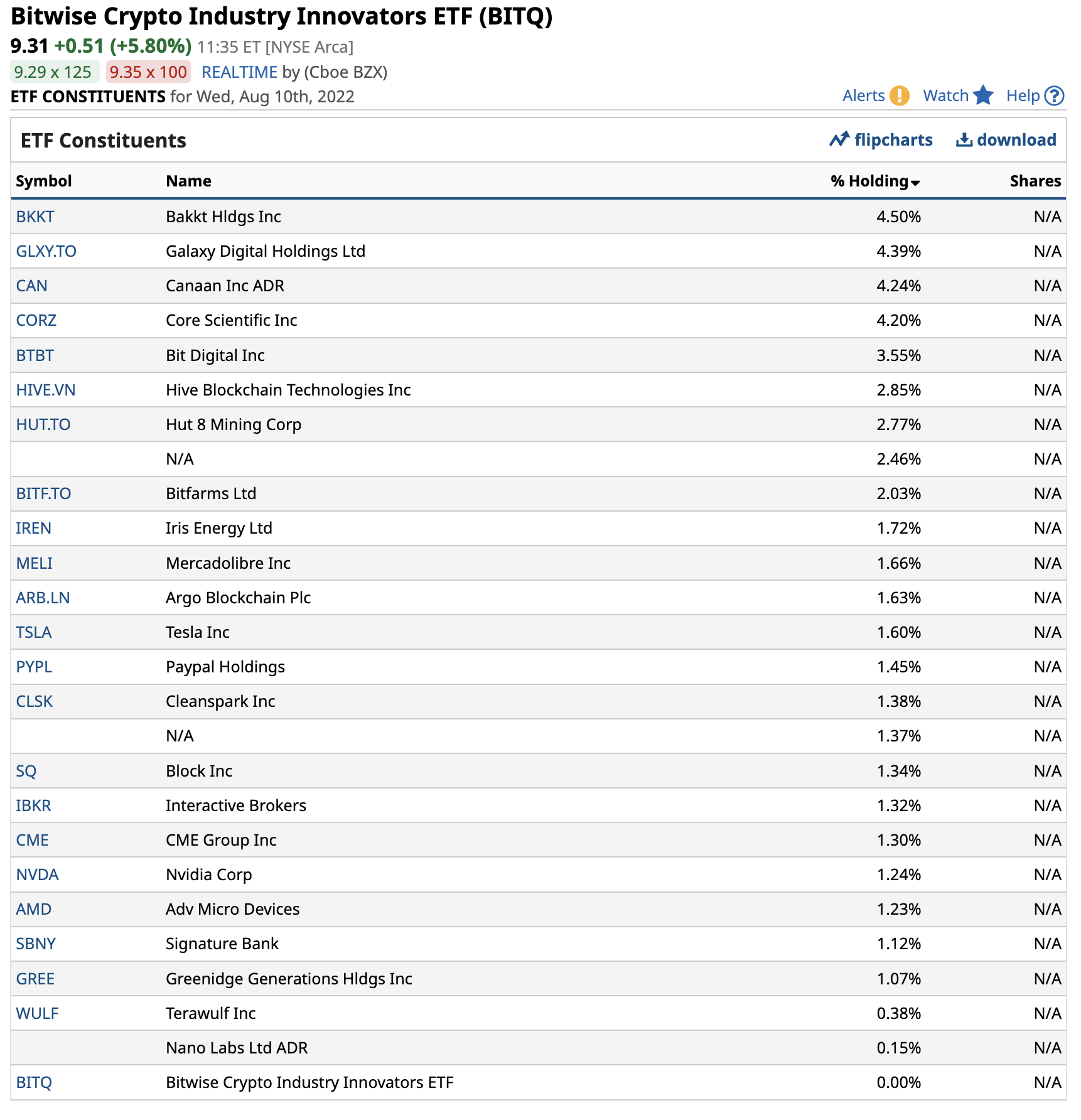1081x1120 pixels.
Task: Click the download arrow icon
Action: [x=964, y=140]
